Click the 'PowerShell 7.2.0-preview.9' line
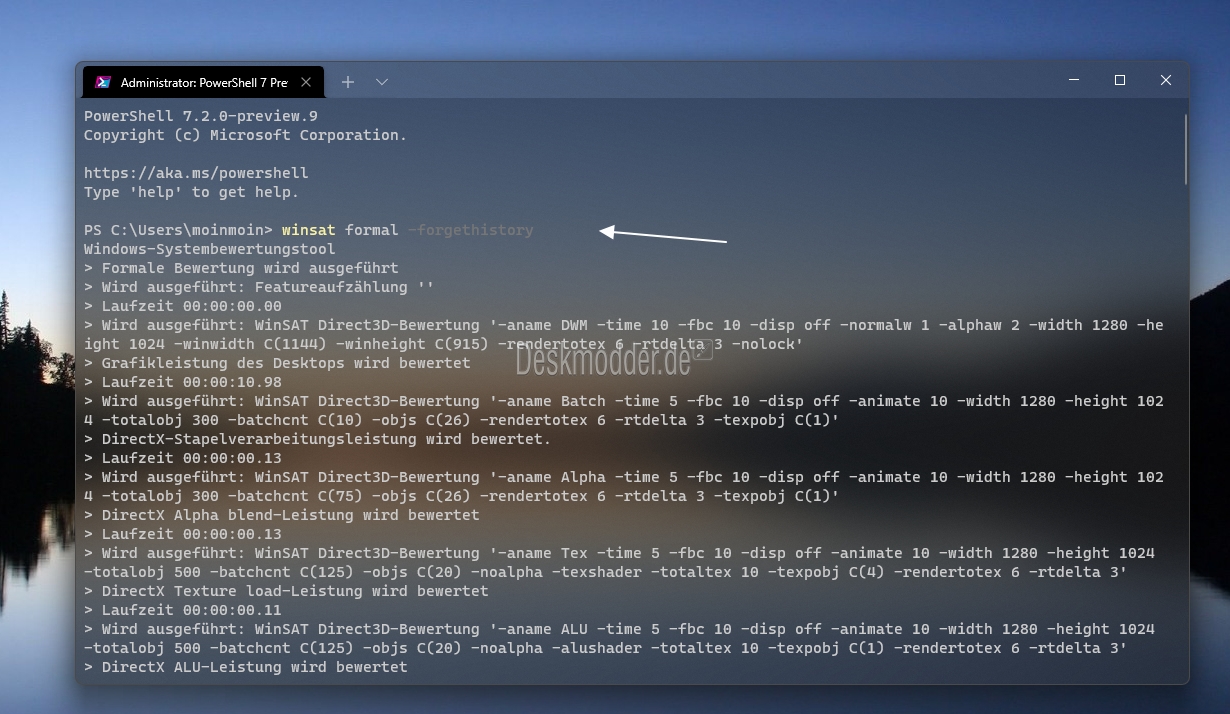 201,116
